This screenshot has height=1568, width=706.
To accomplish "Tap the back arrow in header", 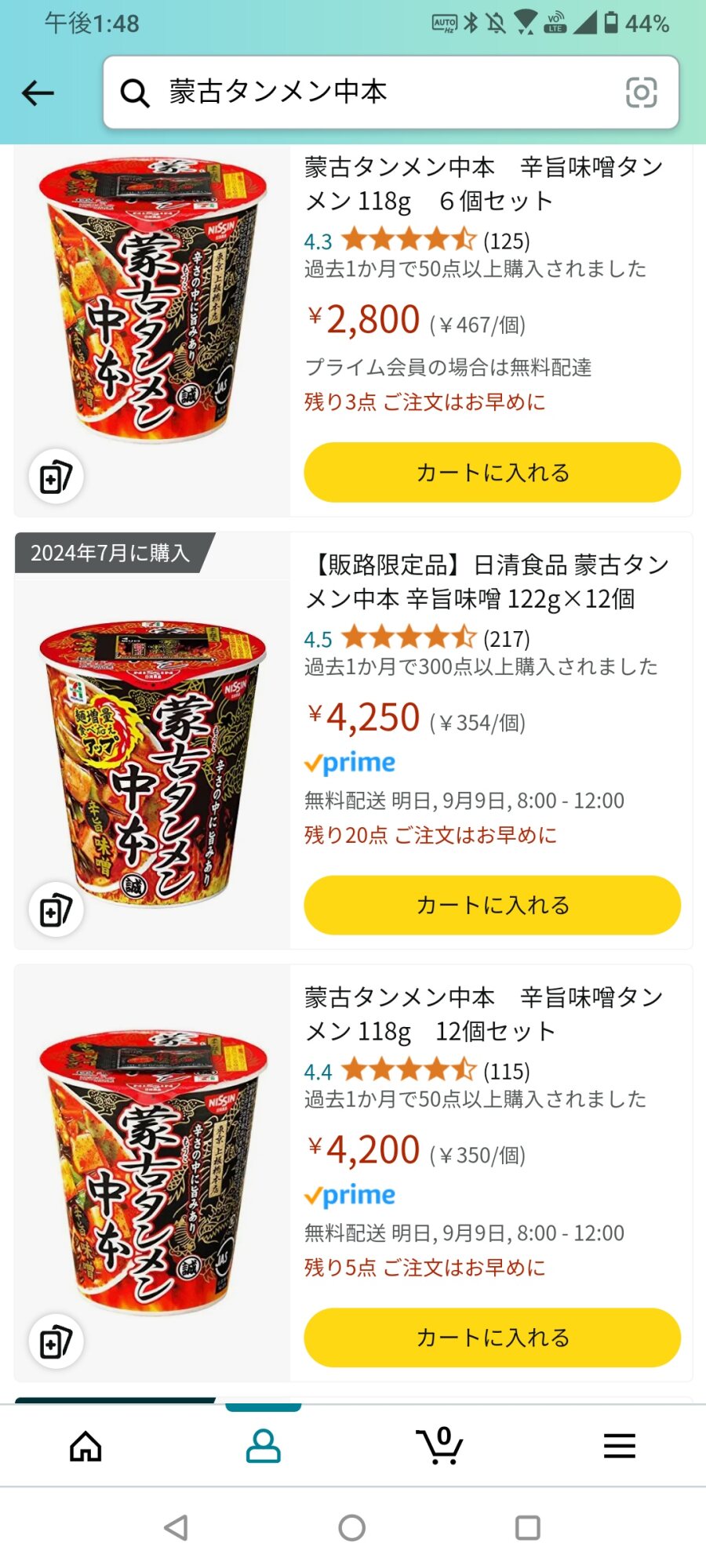I will [x=38, y=93].
